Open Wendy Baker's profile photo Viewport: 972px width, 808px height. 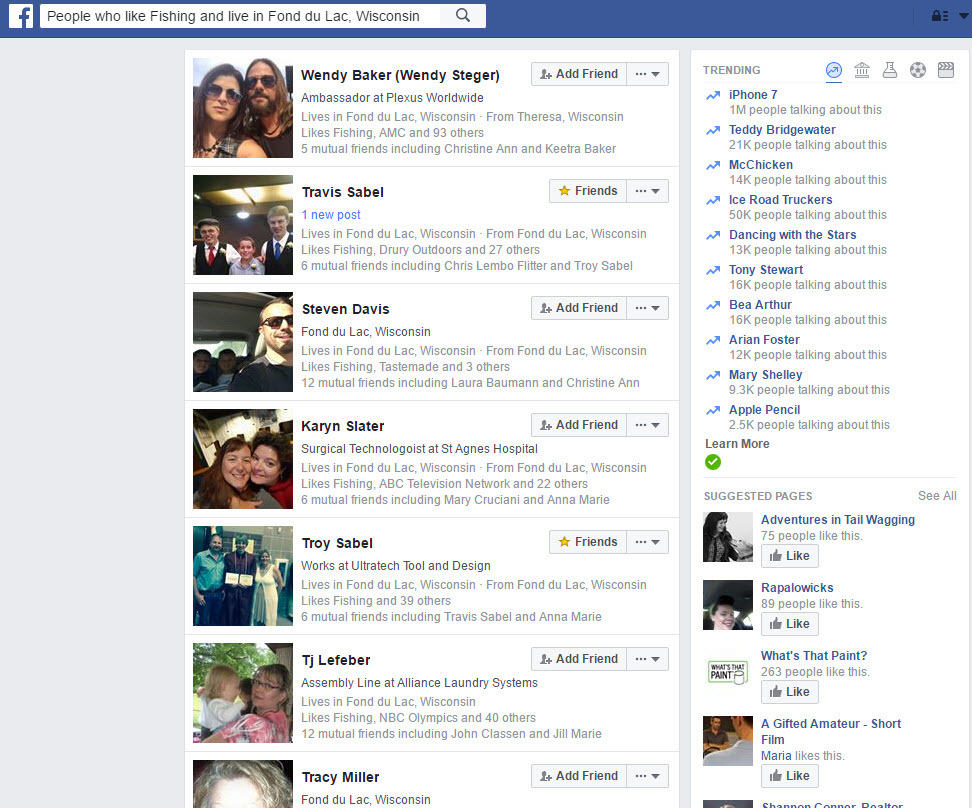(x=243, y=108)
